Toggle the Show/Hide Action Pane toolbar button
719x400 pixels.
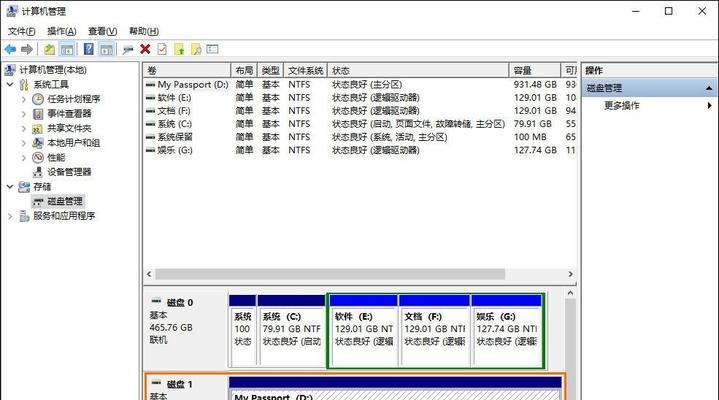[106, 49]
